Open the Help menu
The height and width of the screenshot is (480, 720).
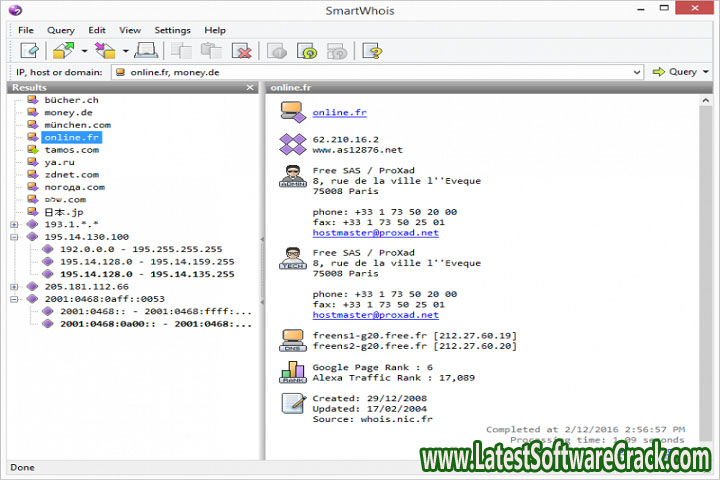[215, 30]
